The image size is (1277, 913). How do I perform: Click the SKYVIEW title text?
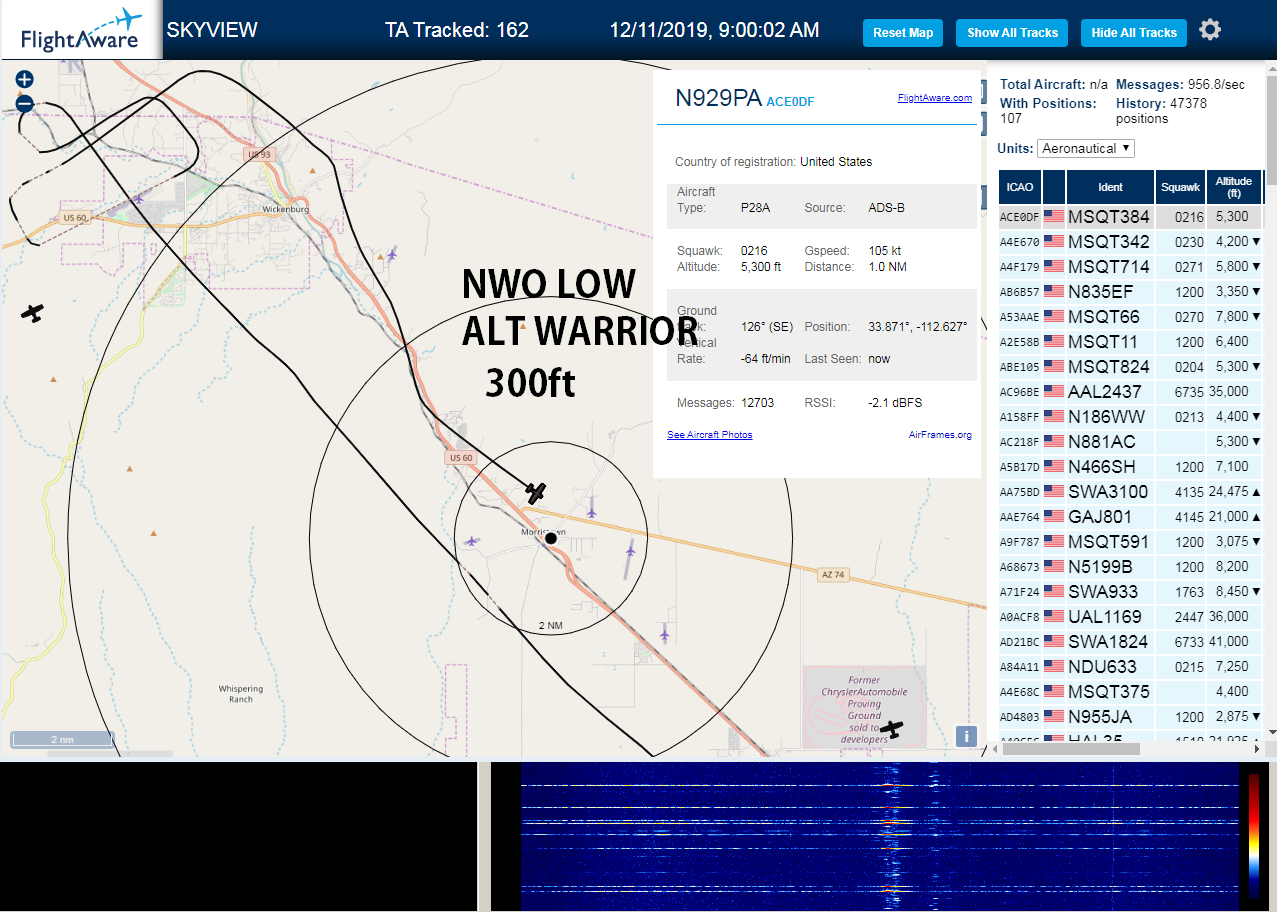(212, 30)
